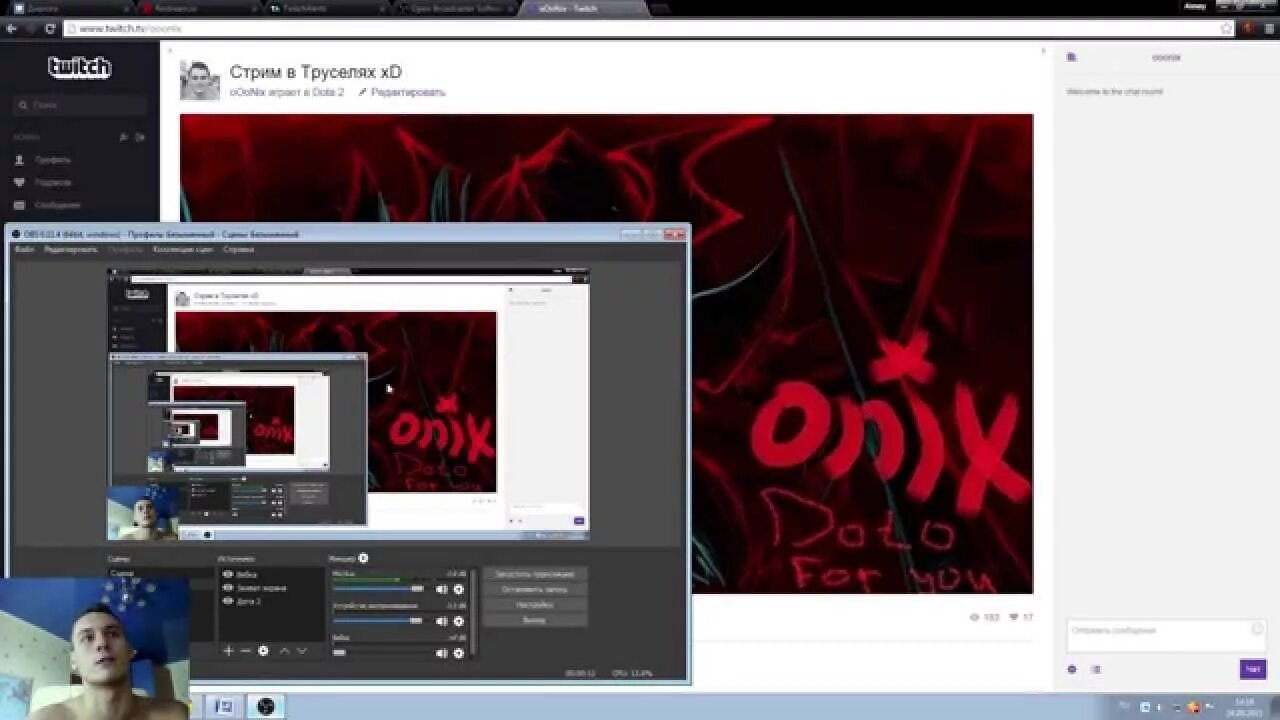The width and height of the screenshot is (1280, 720).
Task: Toggle visibility of the Dota 2 source
Action: [x=228, y=601]
